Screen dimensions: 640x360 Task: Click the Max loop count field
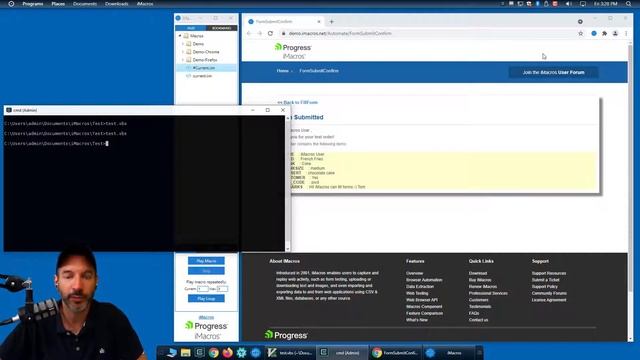pos(222,289)
